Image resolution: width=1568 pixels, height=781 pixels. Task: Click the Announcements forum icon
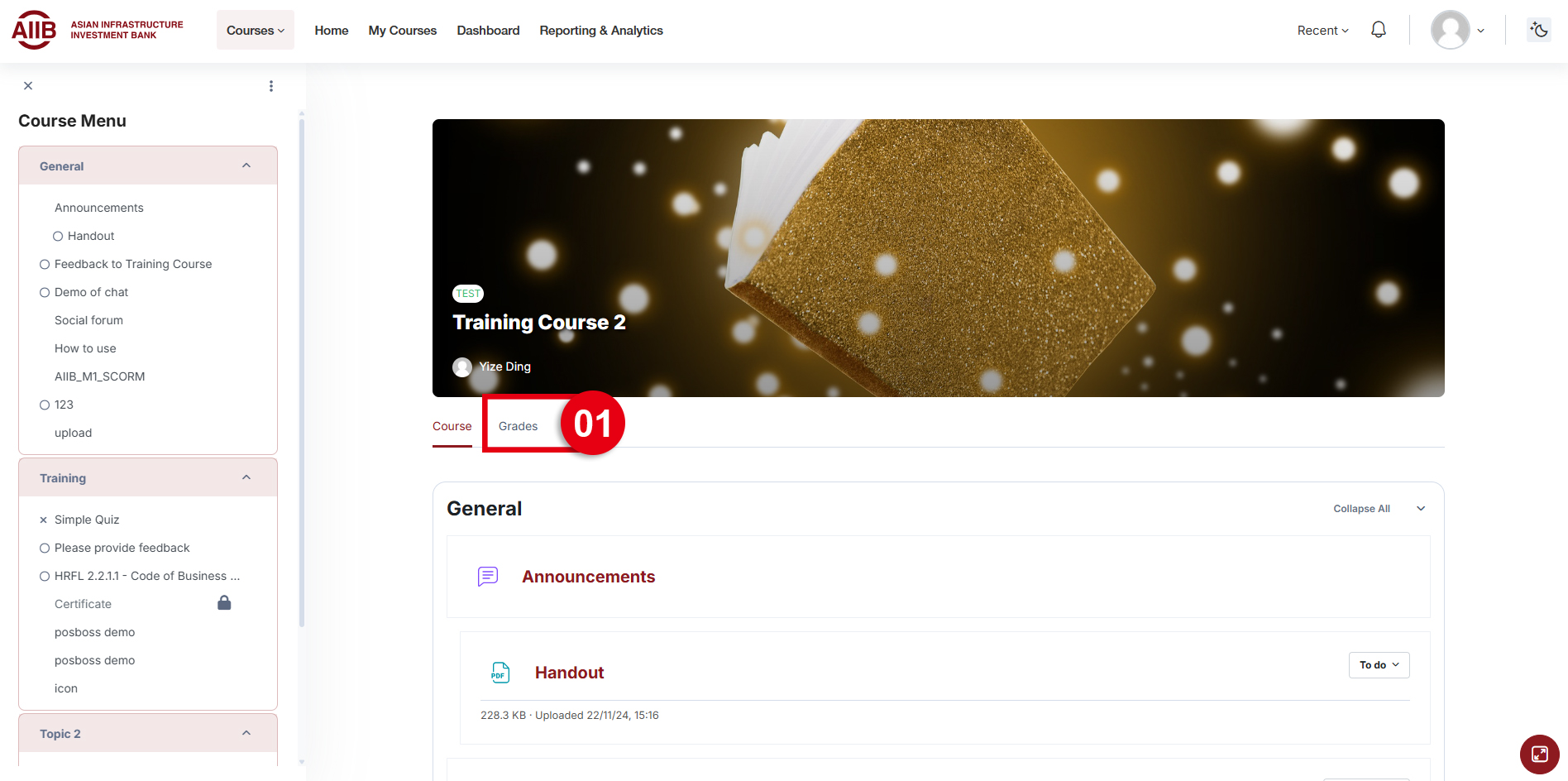(488, 577)
